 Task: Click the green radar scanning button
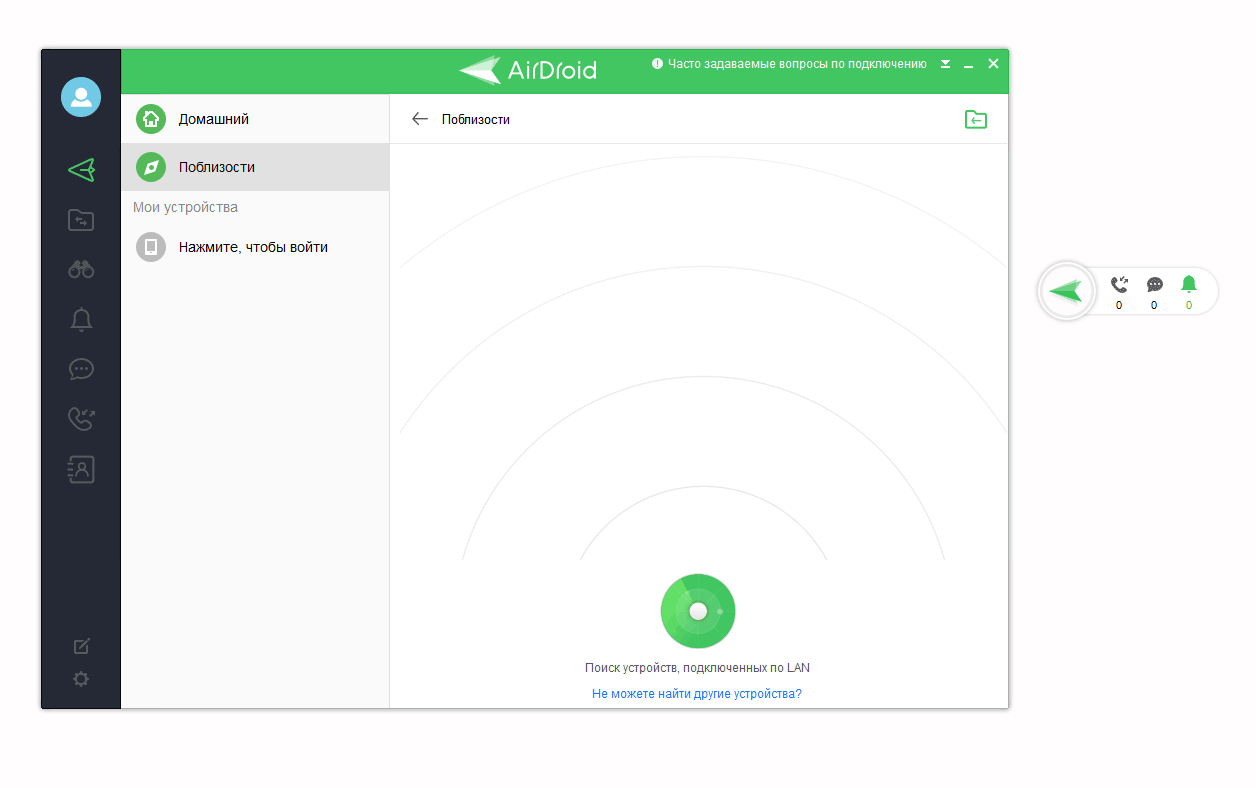tap(698, 611)
